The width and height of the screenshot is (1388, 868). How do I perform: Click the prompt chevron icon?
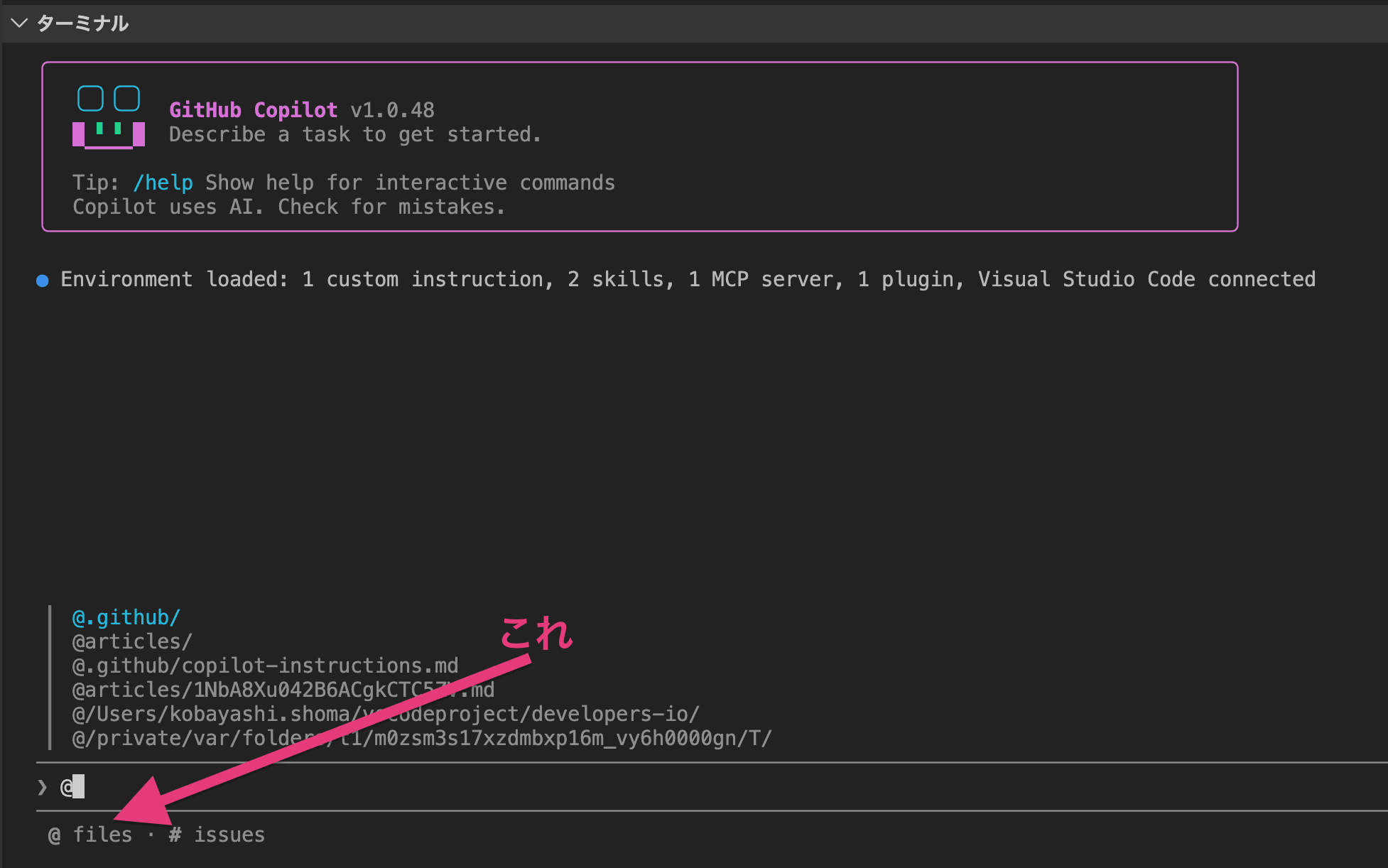(43, 787)
